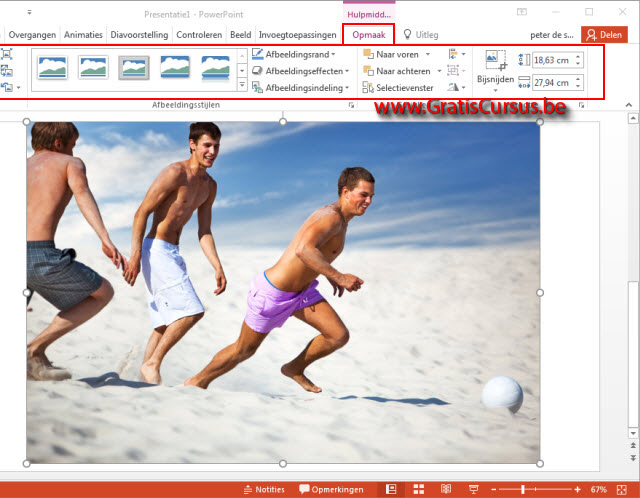Viewport: 640px width, 498px height.
Task: Click the change picture icon
Action: [7, 71]
